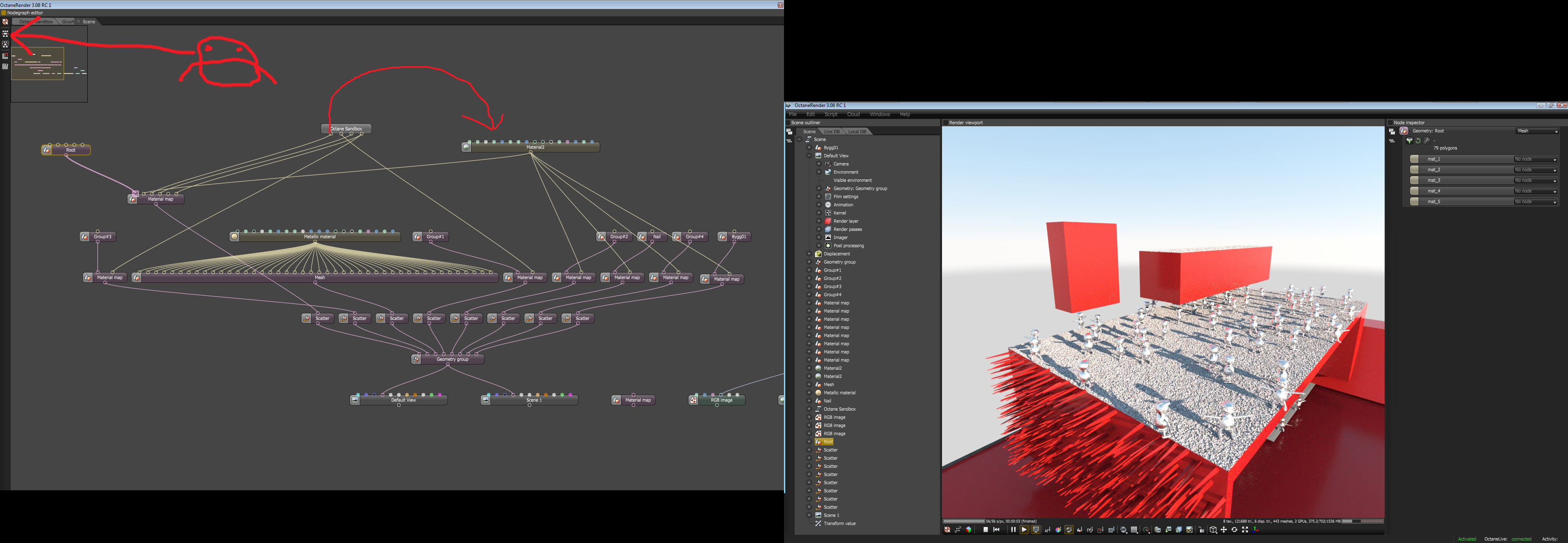Screen dimensions: 1568x543
Task: Click the wrench icon in Node inspector
Action: coord(1426,141)
